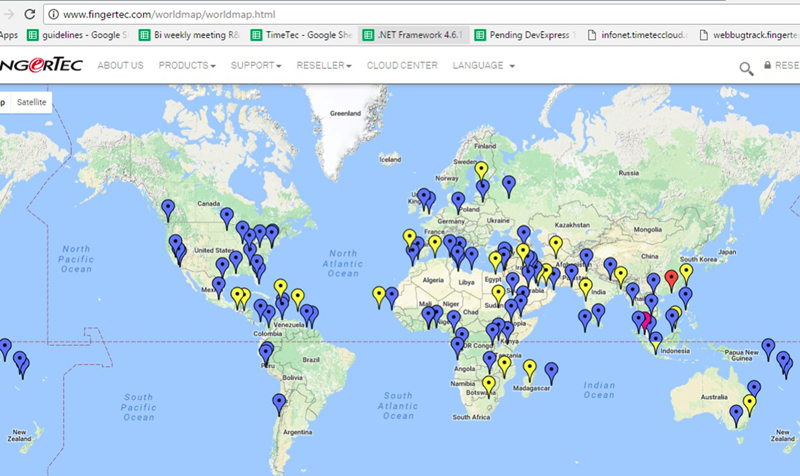Viewport: 800px width, 476px height.
Task: Click the blue pin in Argentina
Action: tap(280, 402)
